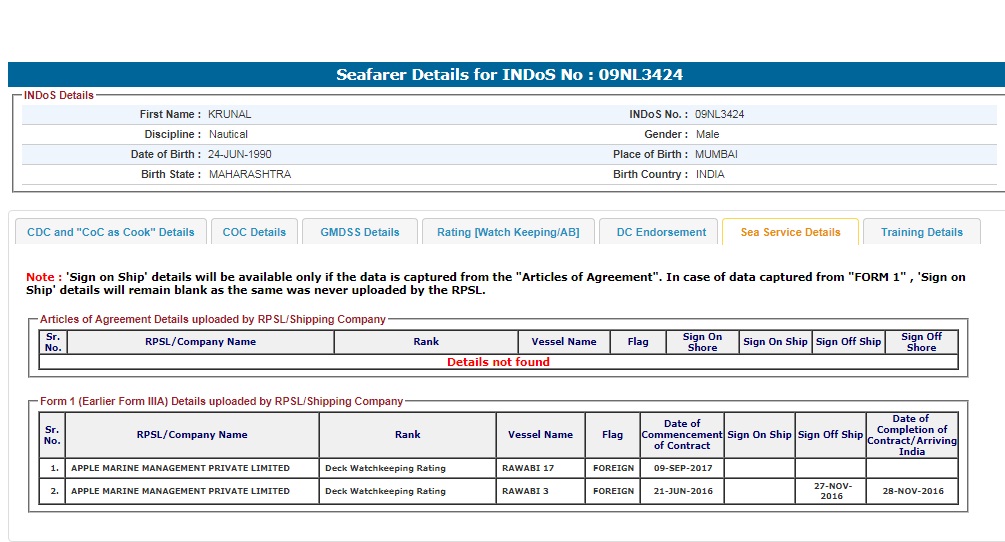Click the Date of Commencement of Contract header
The width and height of the screenshot is (1005, 542).
pos(682,435)
